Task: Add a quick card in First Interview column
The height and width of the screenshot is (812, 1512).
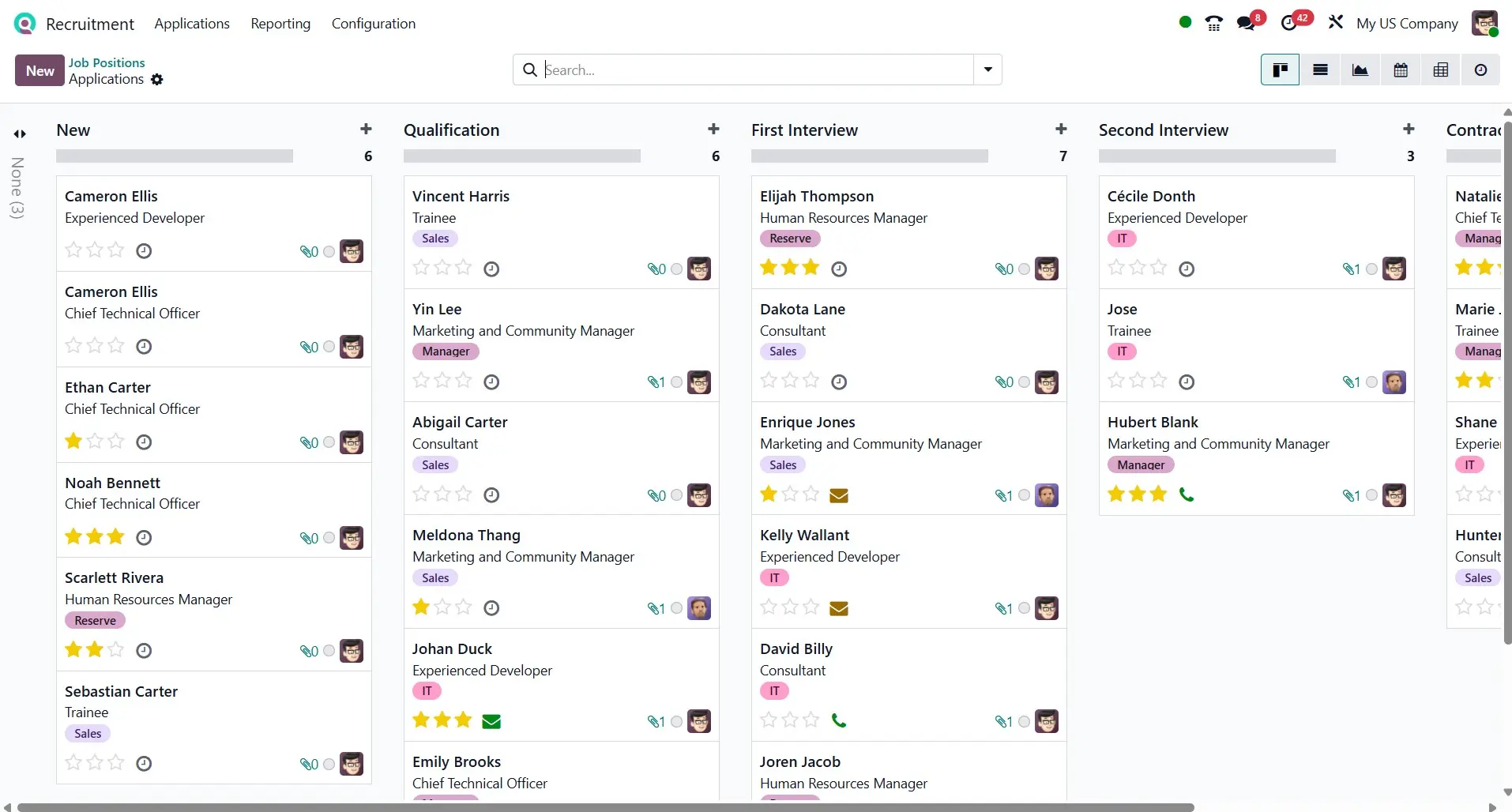Action: (x=1061, y=129)
